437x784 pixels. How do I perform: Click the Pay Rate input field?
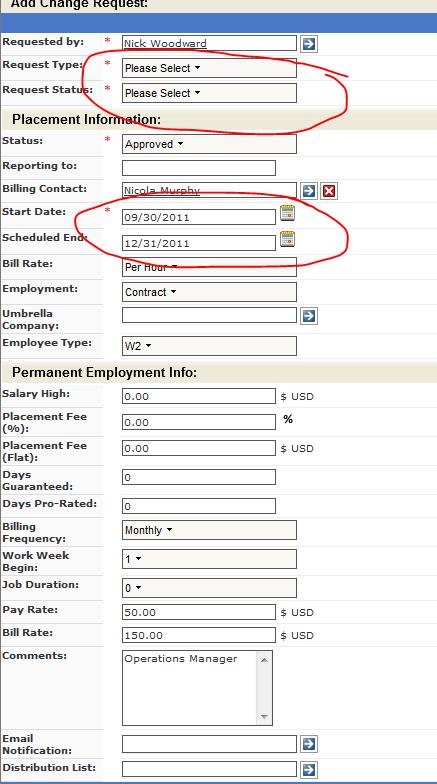198,612
